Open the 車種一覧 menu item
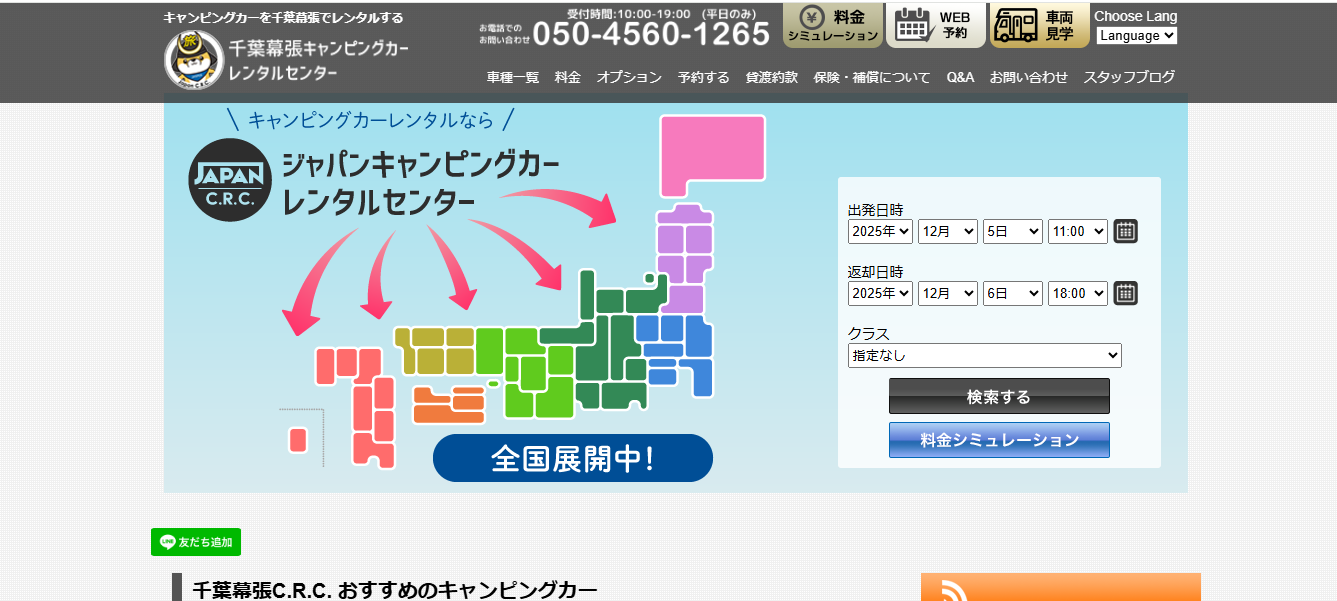Screen dimensions: 1337x601 click(x=512, y=77)
